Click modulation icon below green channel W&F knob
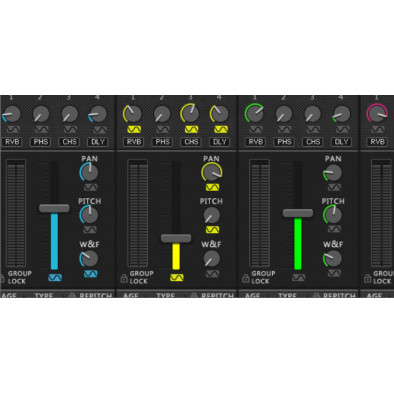 coord(334,274)
